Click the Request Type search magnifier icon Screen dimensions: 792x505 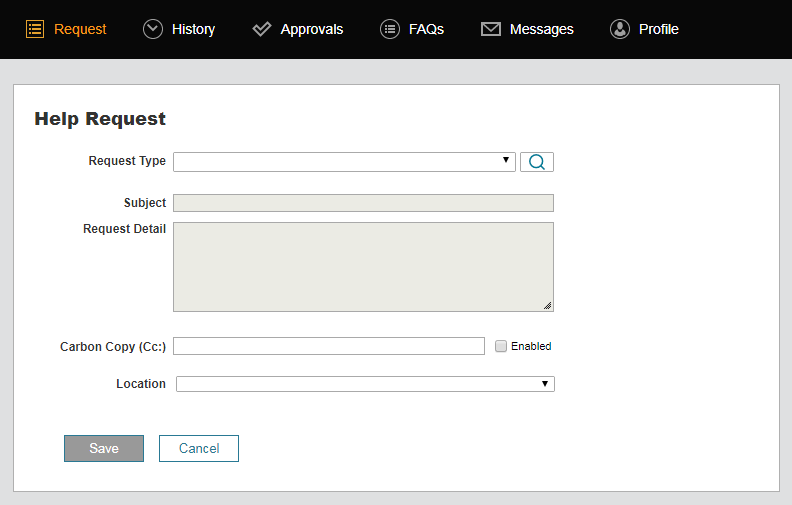point(537,162)
